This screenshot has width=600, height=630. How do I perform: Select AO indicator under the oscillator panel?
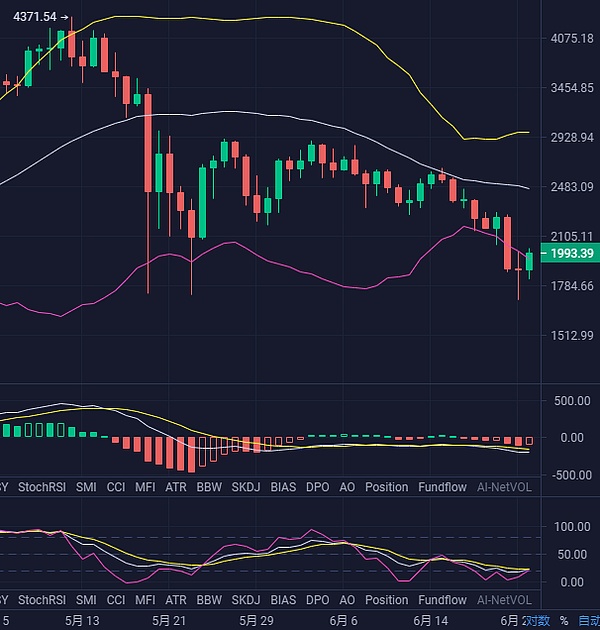point(346,600)
